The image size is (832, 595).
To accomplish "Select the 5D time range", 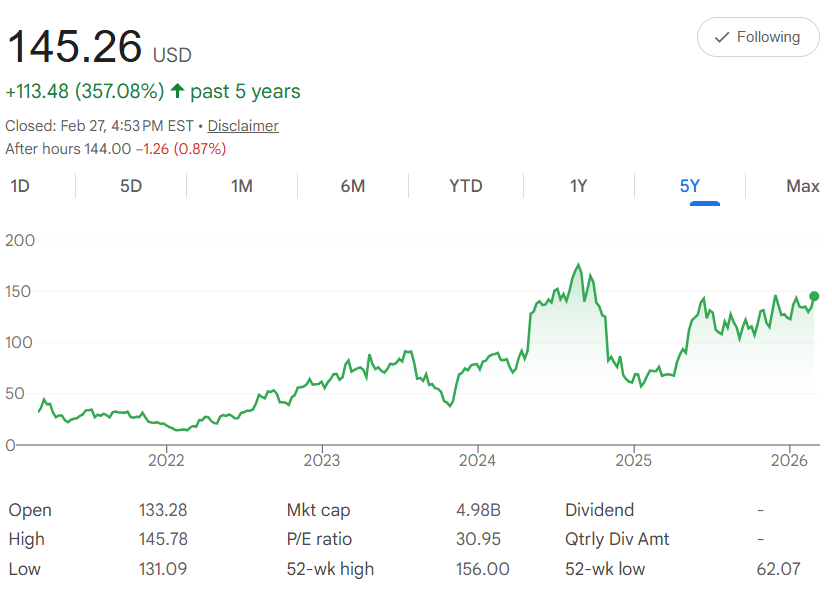I will point(131,186).
